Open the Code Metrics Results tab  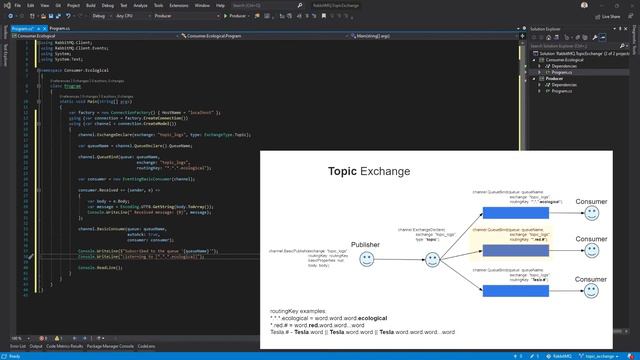64,346
